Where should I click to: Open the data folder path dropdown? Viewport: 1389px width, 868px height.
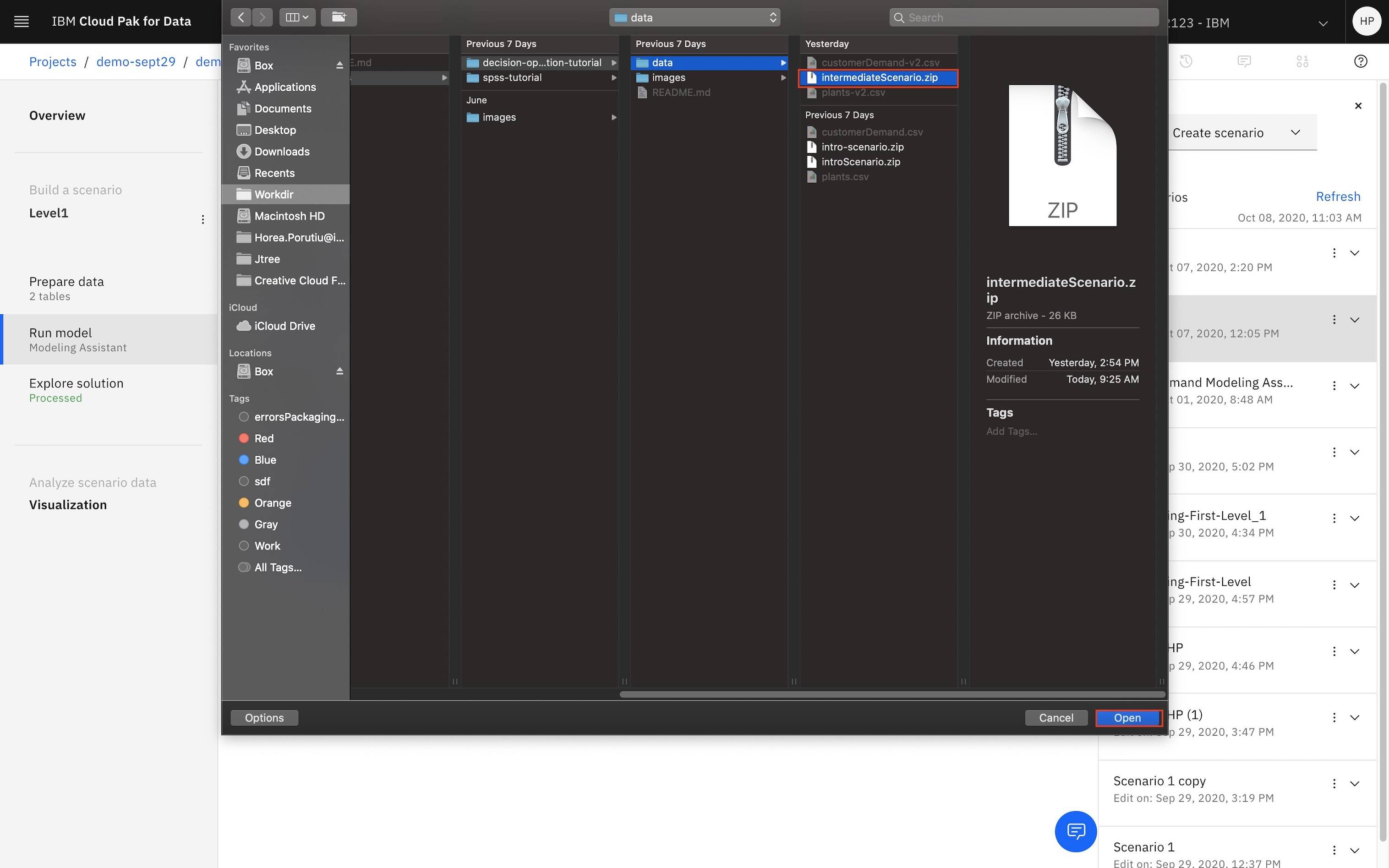694,17
